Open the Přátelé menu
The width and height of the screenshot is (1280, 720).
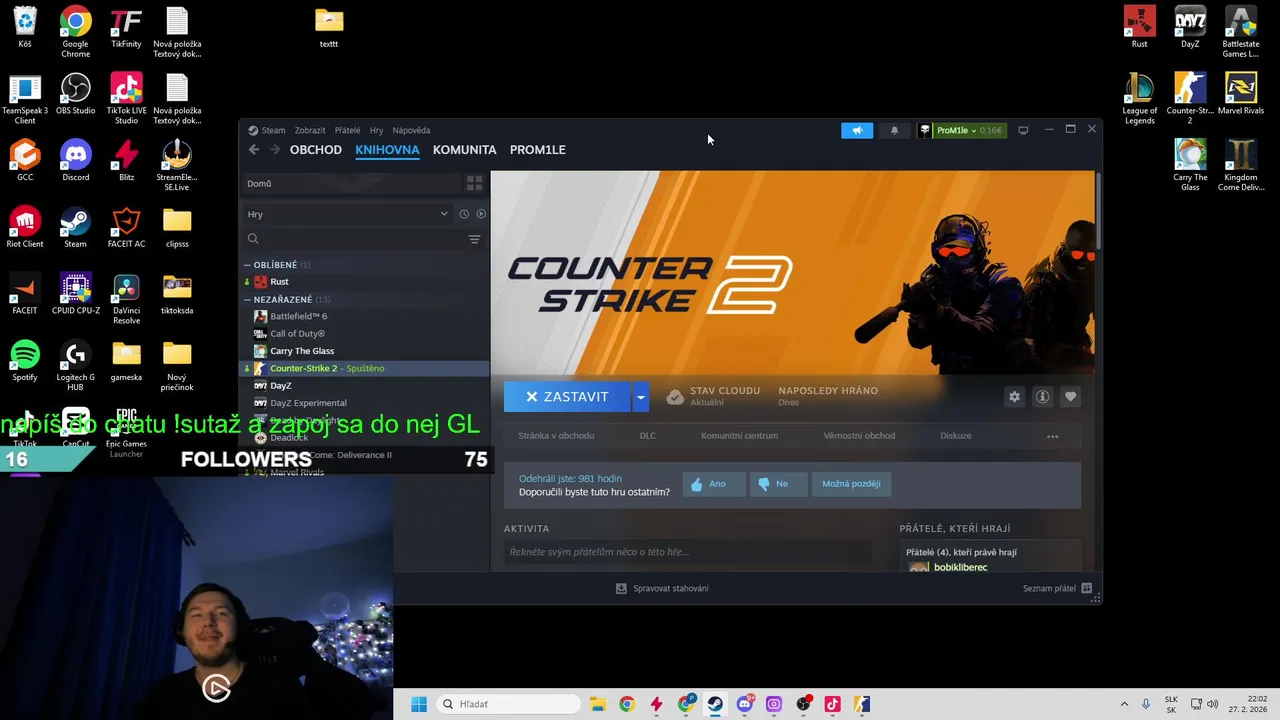pos(348,130)
